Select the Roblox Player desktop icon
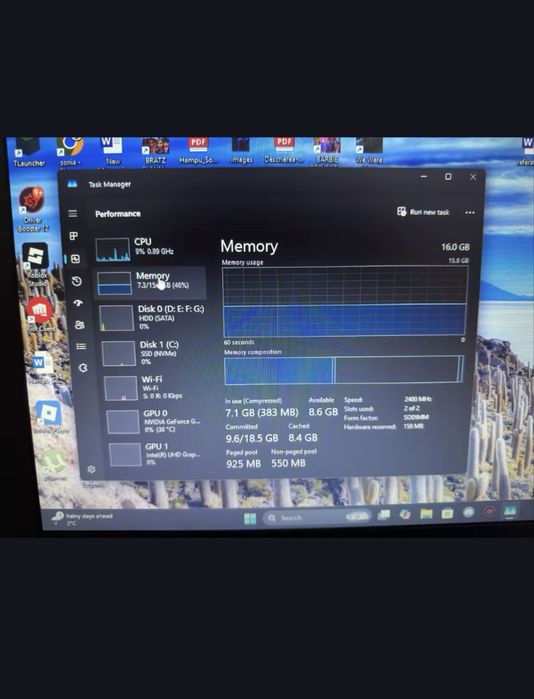This screenshot has width=534, height=699. click(x=50, y=417)
